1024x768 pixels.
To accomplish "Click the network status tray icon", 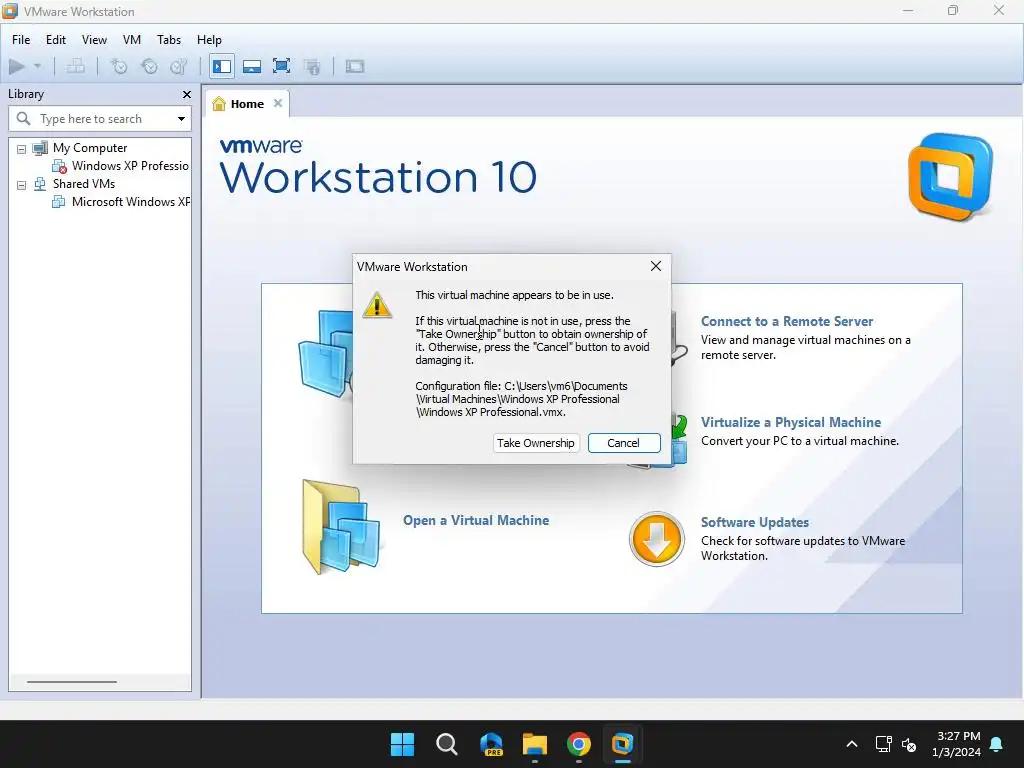I will point(883,744).
